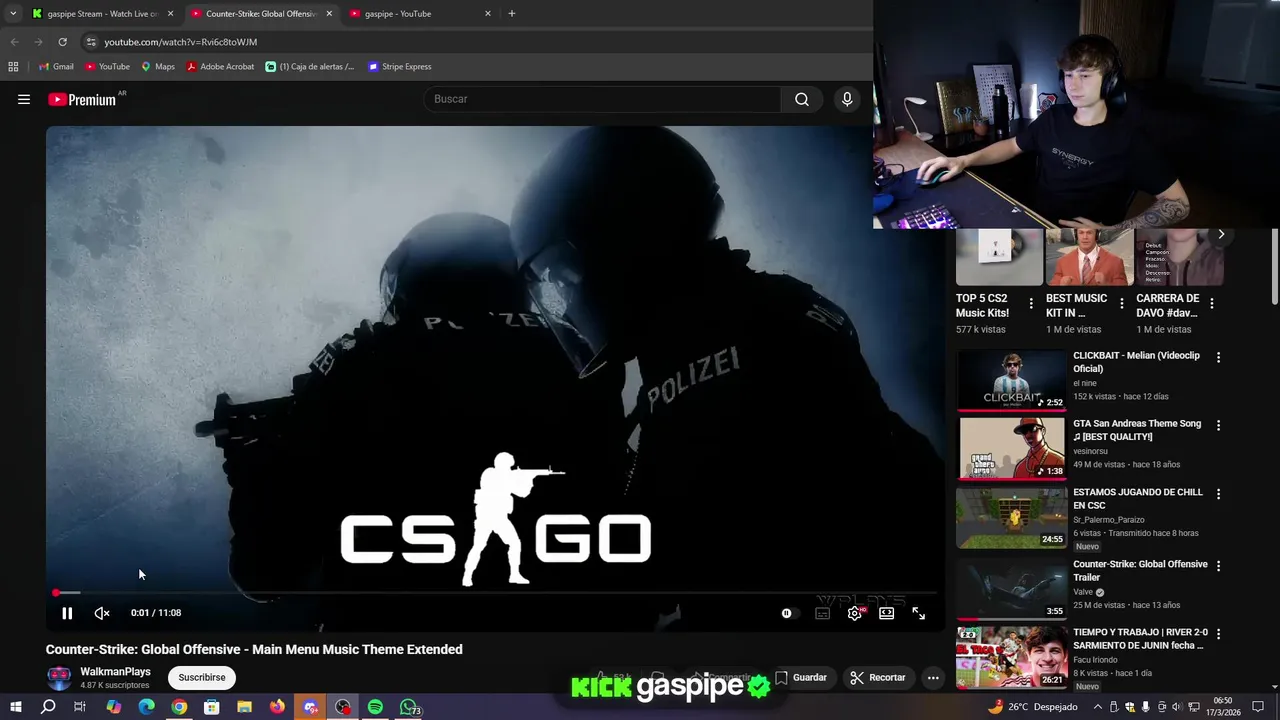This screenshot has width=1280, height=720.
Task: Turn on subtitles with the captions button
Action: pyautogui.click(x=822, y=613)
